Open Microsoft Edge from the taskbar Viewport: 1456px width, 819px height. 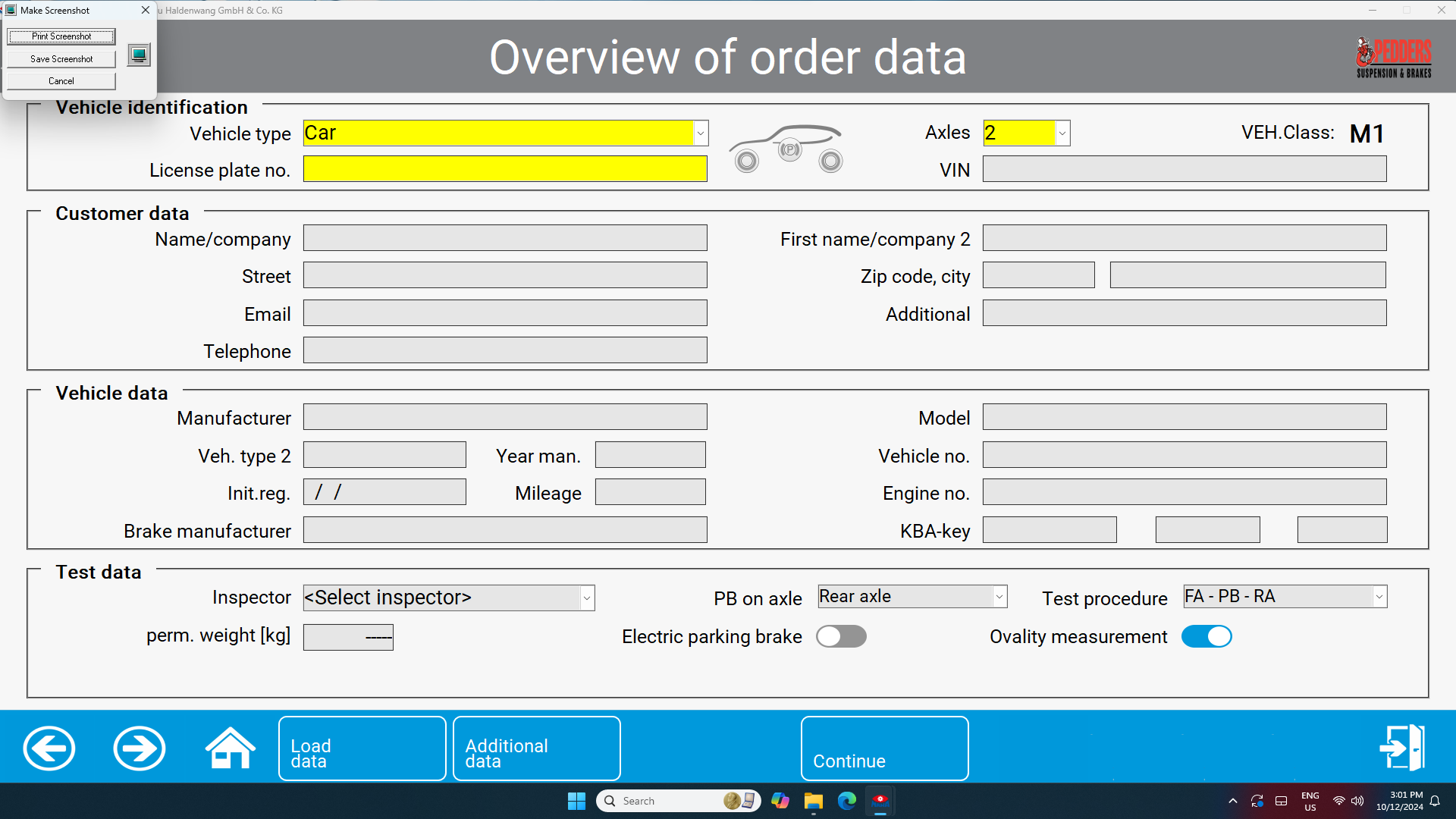846,801
